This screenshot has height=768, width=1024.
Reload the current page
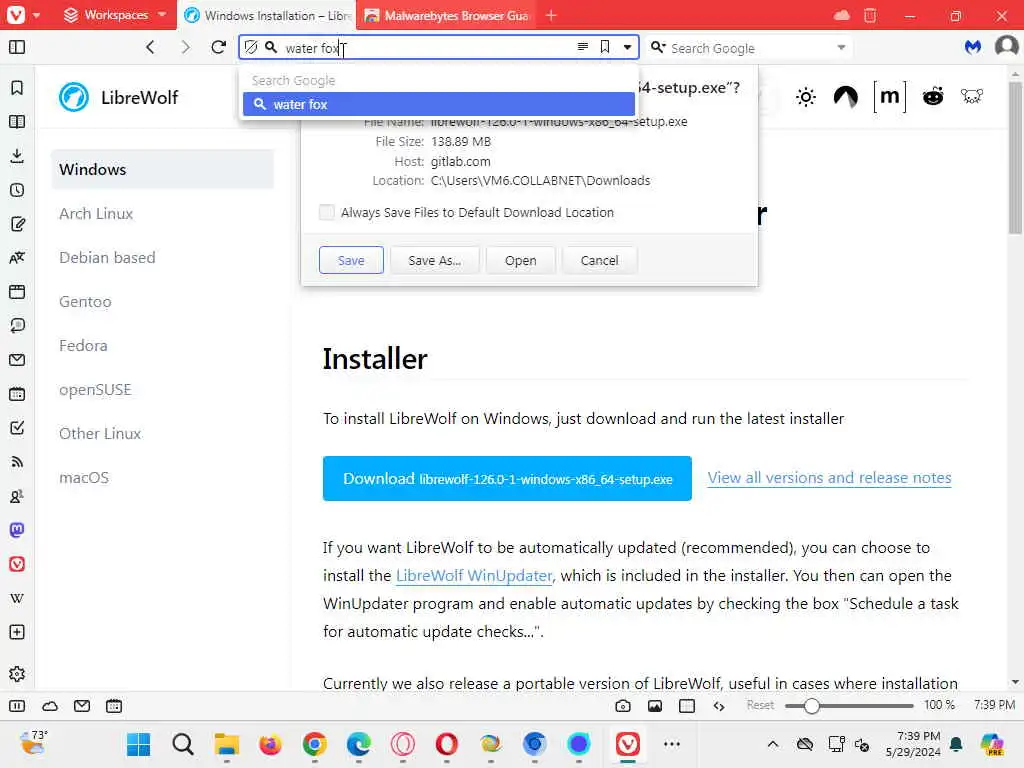point(219,47)
